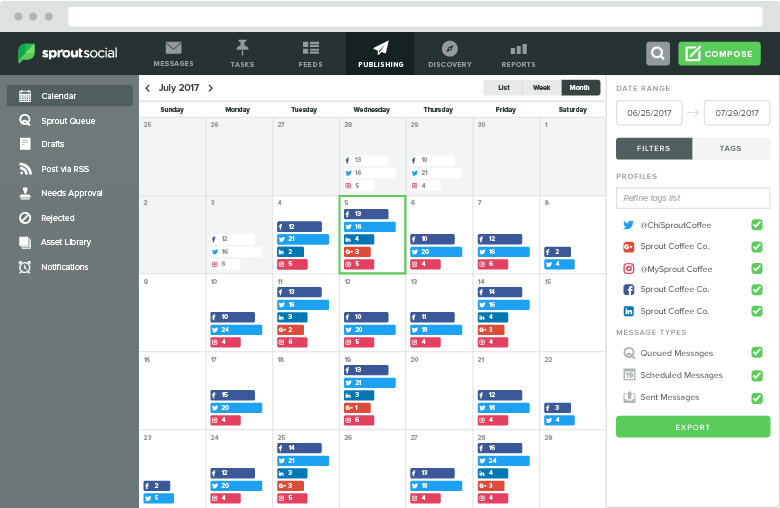
Task: Click the Notifications alarm clock icon
Action: pos(25,267)
